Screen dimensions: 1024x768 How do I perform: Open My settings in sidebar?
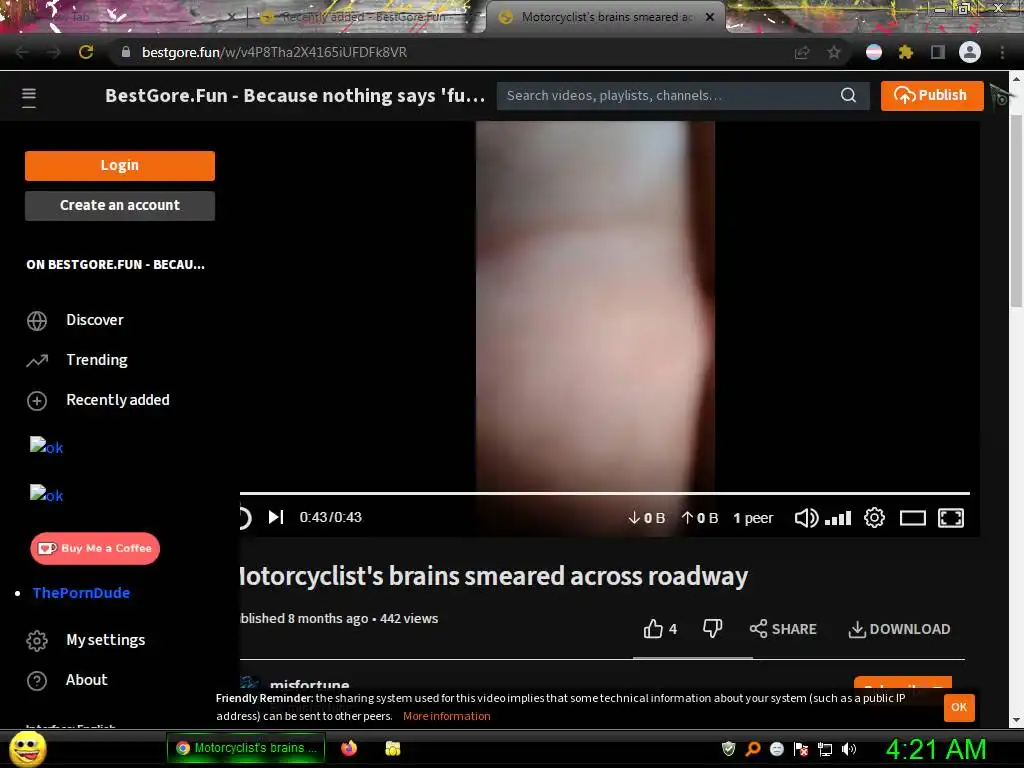pyautogui.click(x=105, y=640)
